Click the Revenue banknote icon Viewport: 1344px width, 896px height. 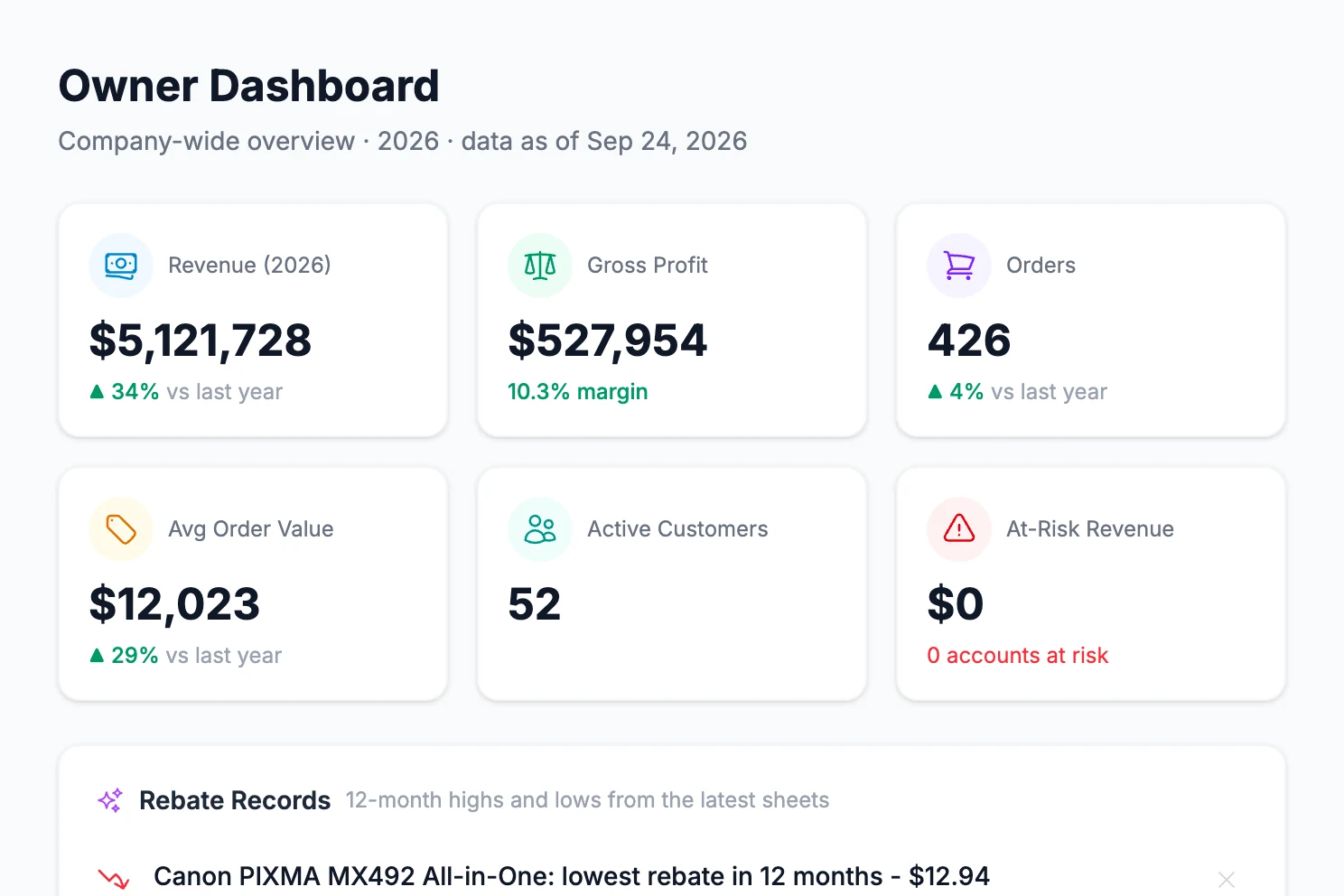(121, 266)
